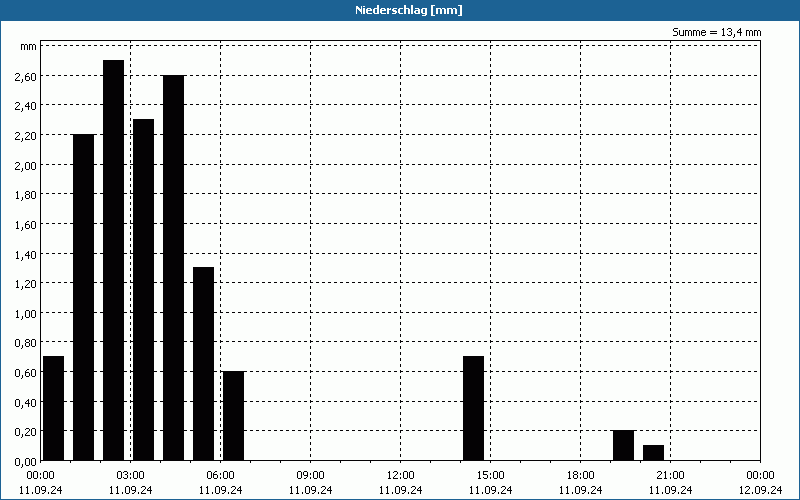Click the 09:00 time axis label

click(x=310, y=476)
